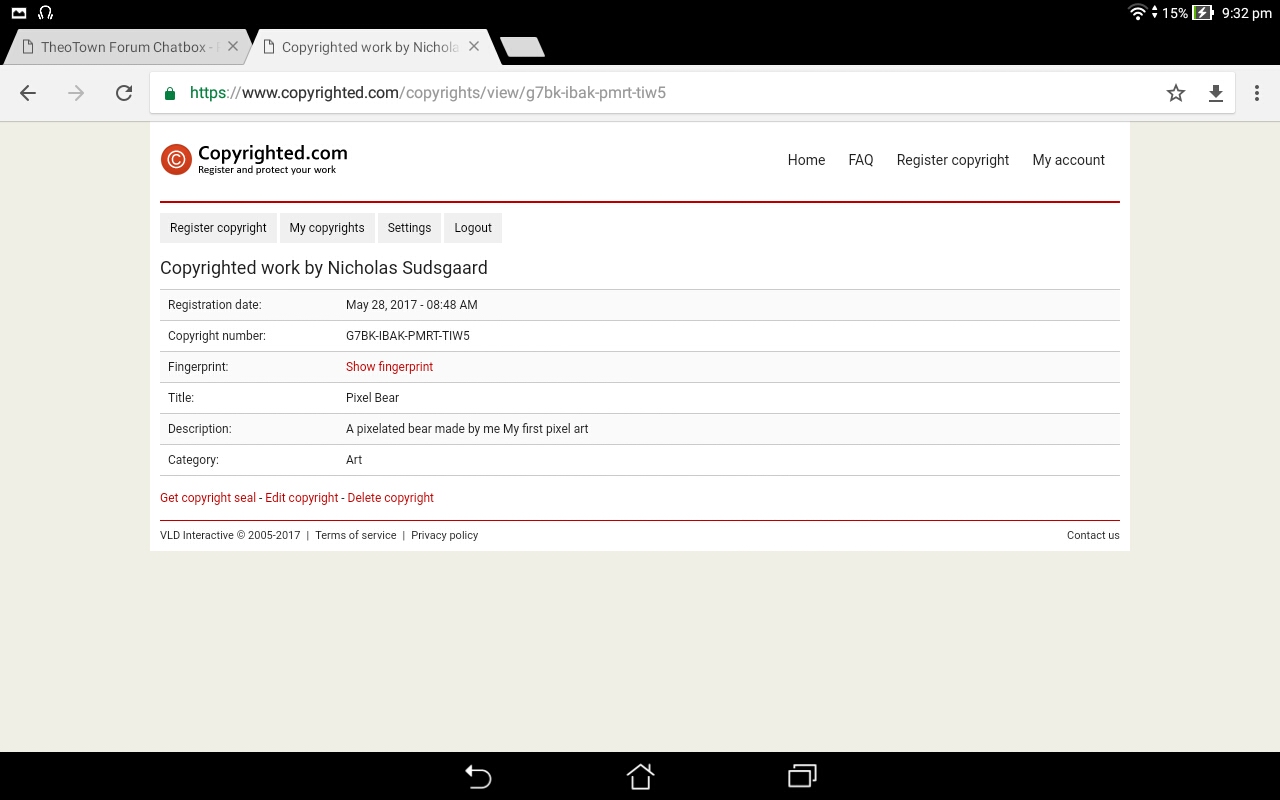Go back with the browser back arrow
Viewport: 1280px width, 800px height.
pos(28,93)
